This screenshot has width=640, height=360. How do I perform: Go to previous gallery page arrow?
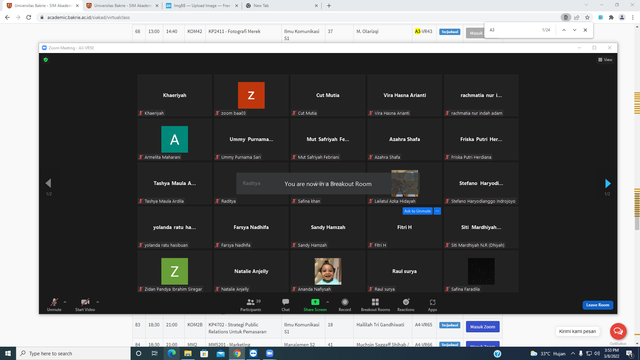pyautogui.click(x=49, y=183)
